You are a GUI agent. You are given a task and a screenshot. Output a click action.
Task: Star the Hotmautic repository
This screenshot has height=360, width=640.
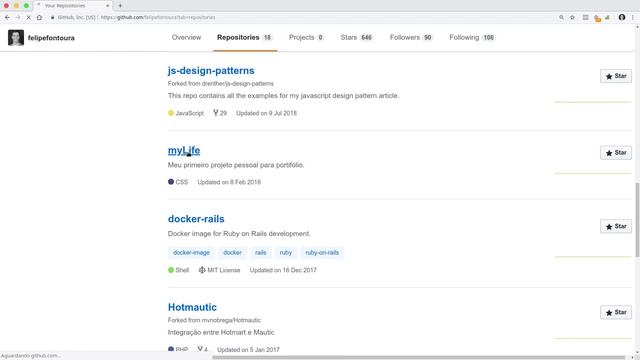point(616,312)
